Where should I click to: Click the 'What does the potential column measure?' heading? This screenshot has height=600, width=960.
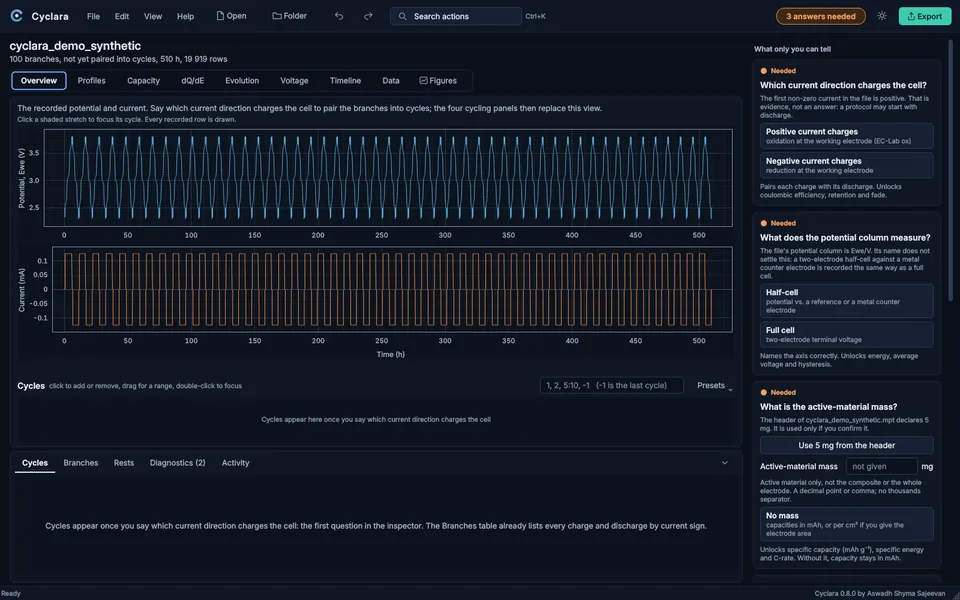[x=845, y=238]
